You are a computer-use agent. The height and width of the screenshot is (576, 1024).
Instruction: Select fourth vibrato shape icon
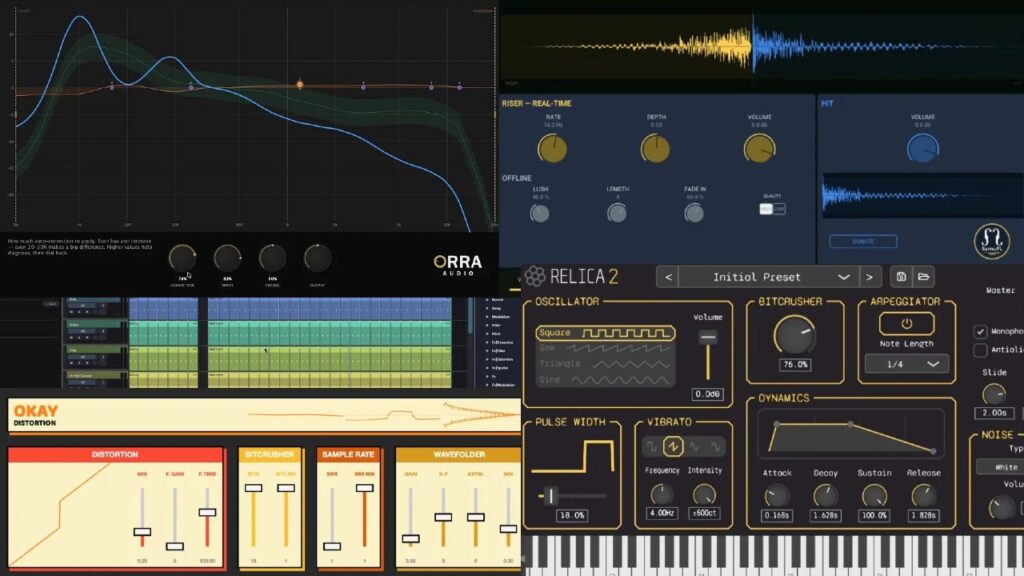[716, 447]
